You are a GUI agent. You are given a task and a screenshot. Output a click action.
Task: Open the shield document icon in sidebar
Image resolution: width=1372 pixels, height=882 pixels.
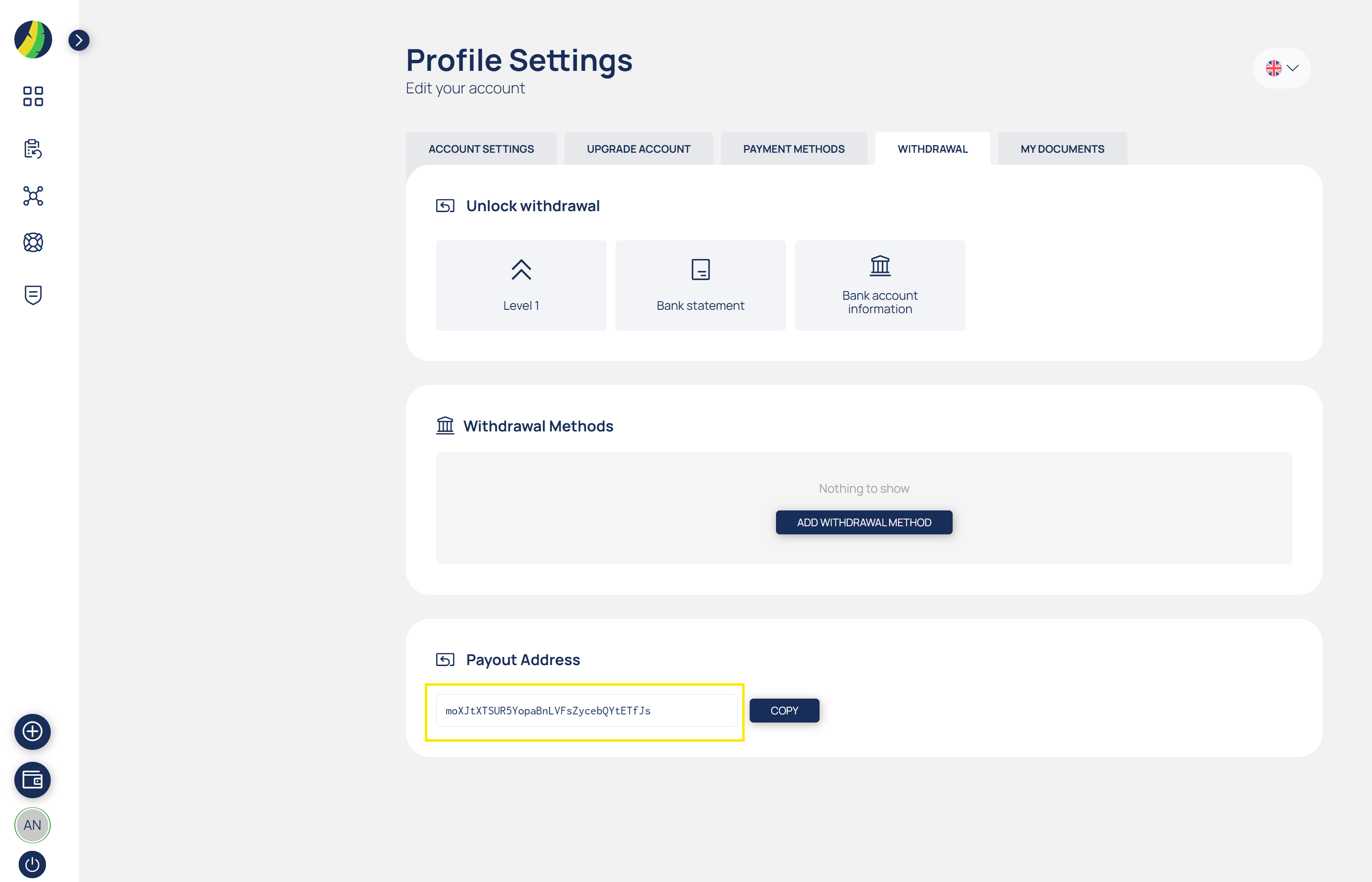(x=33, y=295)
